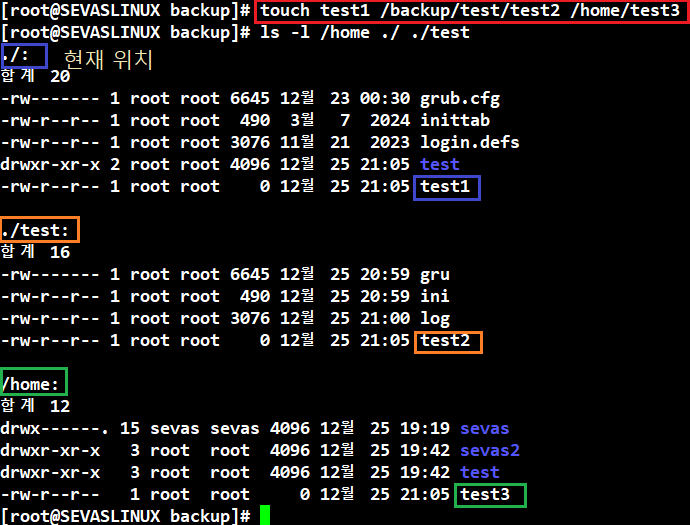The width and height of the screenshot is (690, 525).
Task: Click the 3076 size of login.defs
Action: (x=250, y=143)
